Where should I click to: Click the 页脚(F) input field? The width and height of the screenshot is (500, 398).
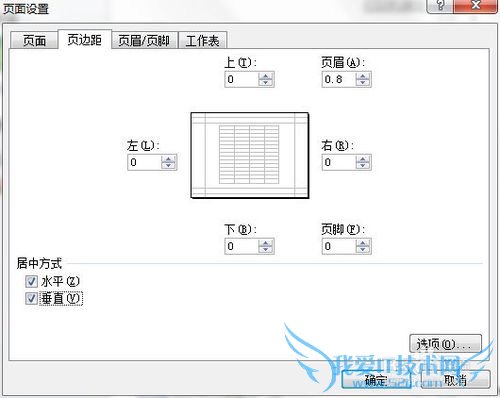coord(339,246)
